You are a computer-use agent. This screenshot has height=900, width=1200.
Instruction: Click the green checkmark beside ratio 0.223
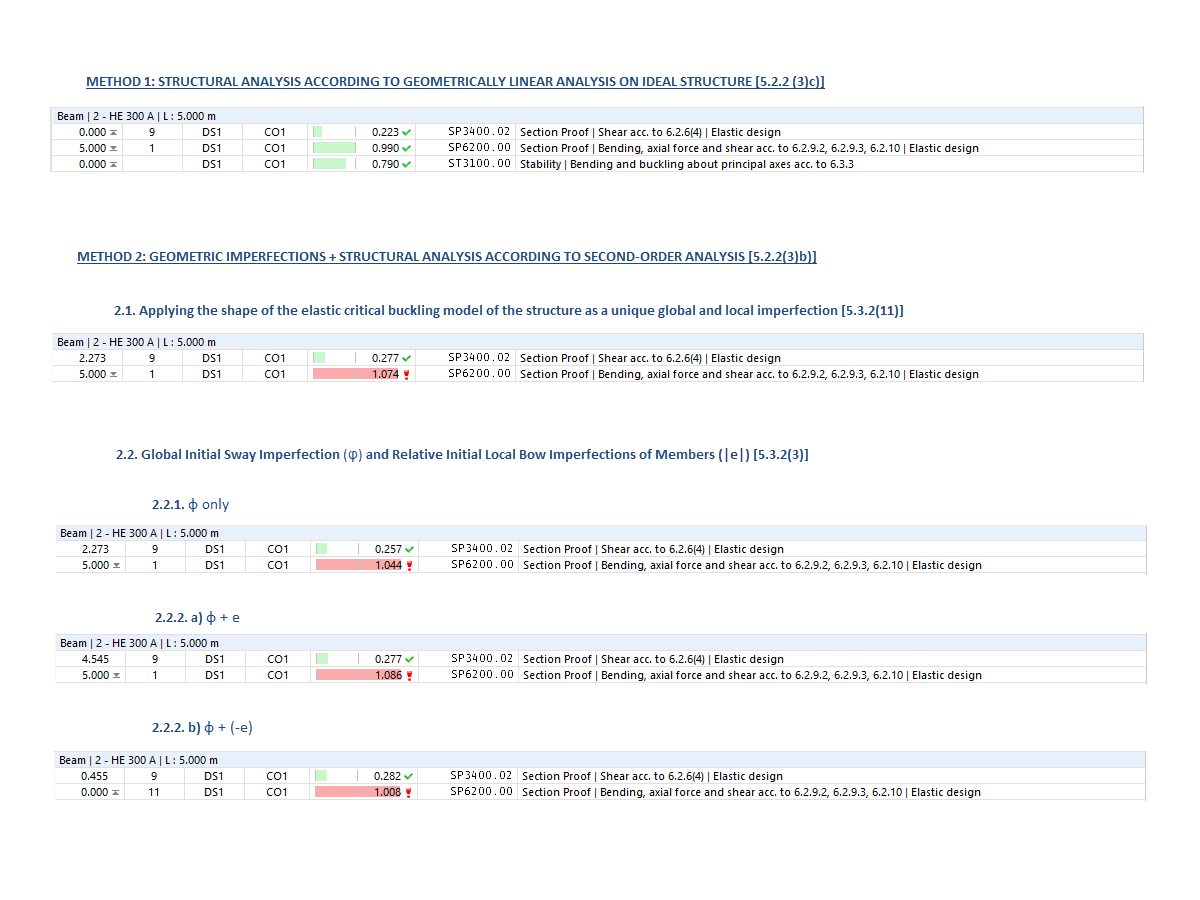[x=404, y=132]
